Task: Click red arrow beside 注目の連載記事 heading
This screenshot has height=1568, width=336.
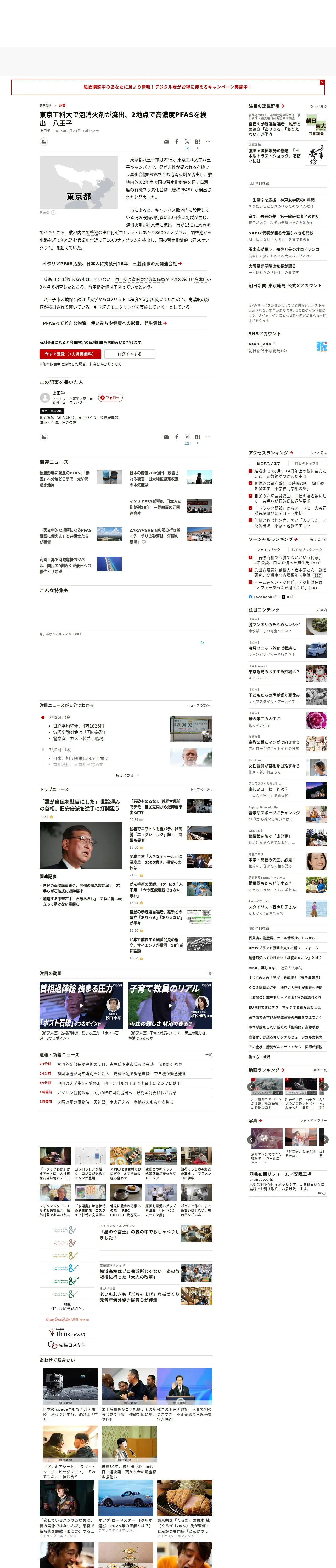Action: (282, 106)
